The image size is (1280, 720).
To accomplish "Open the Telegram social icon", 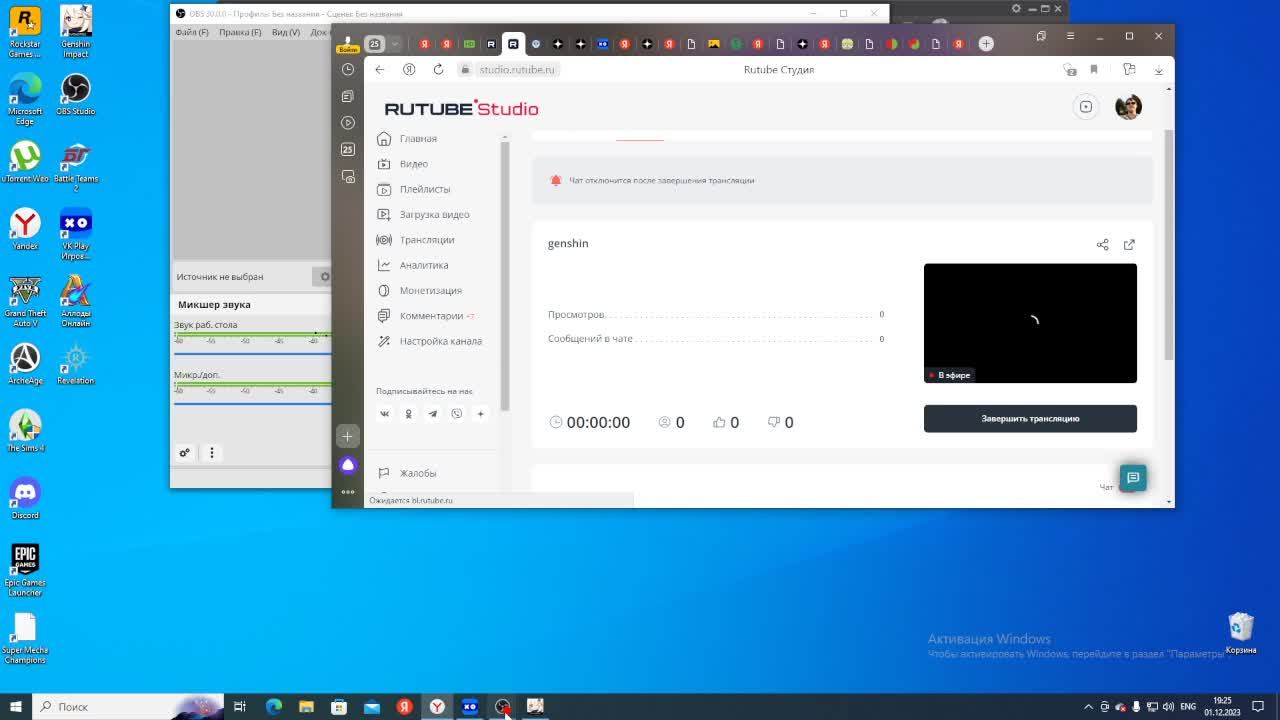I will [432, 414].
